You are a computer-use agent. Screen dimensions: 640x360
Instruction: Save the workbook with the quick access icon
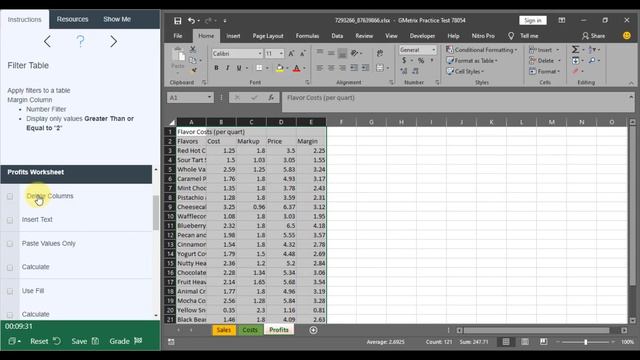(x=178, y=20)
